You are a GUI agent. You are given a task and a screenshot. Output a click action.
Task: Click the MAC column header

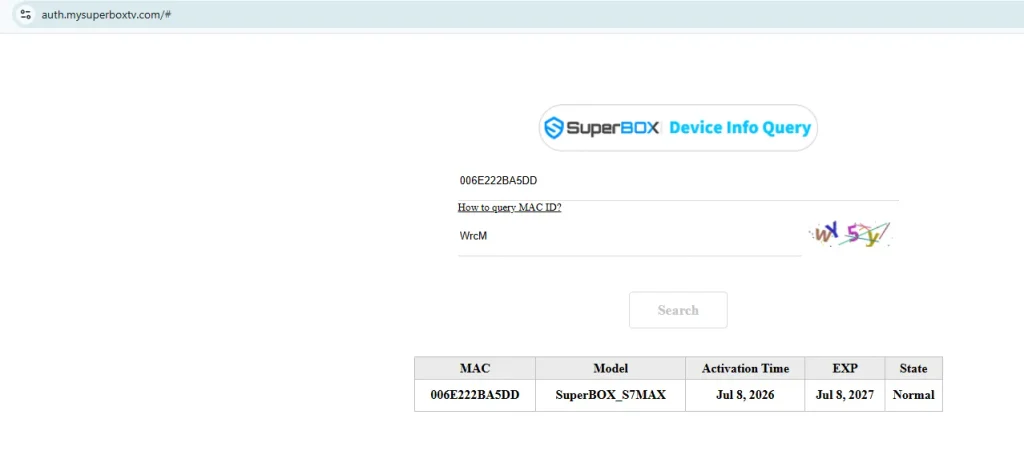(475, 368)
